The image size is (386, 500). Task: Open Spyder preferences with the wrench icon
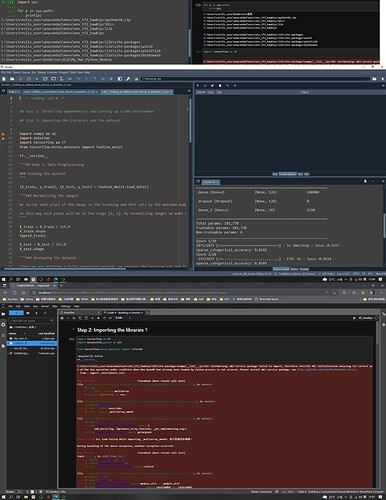(127, 79)
